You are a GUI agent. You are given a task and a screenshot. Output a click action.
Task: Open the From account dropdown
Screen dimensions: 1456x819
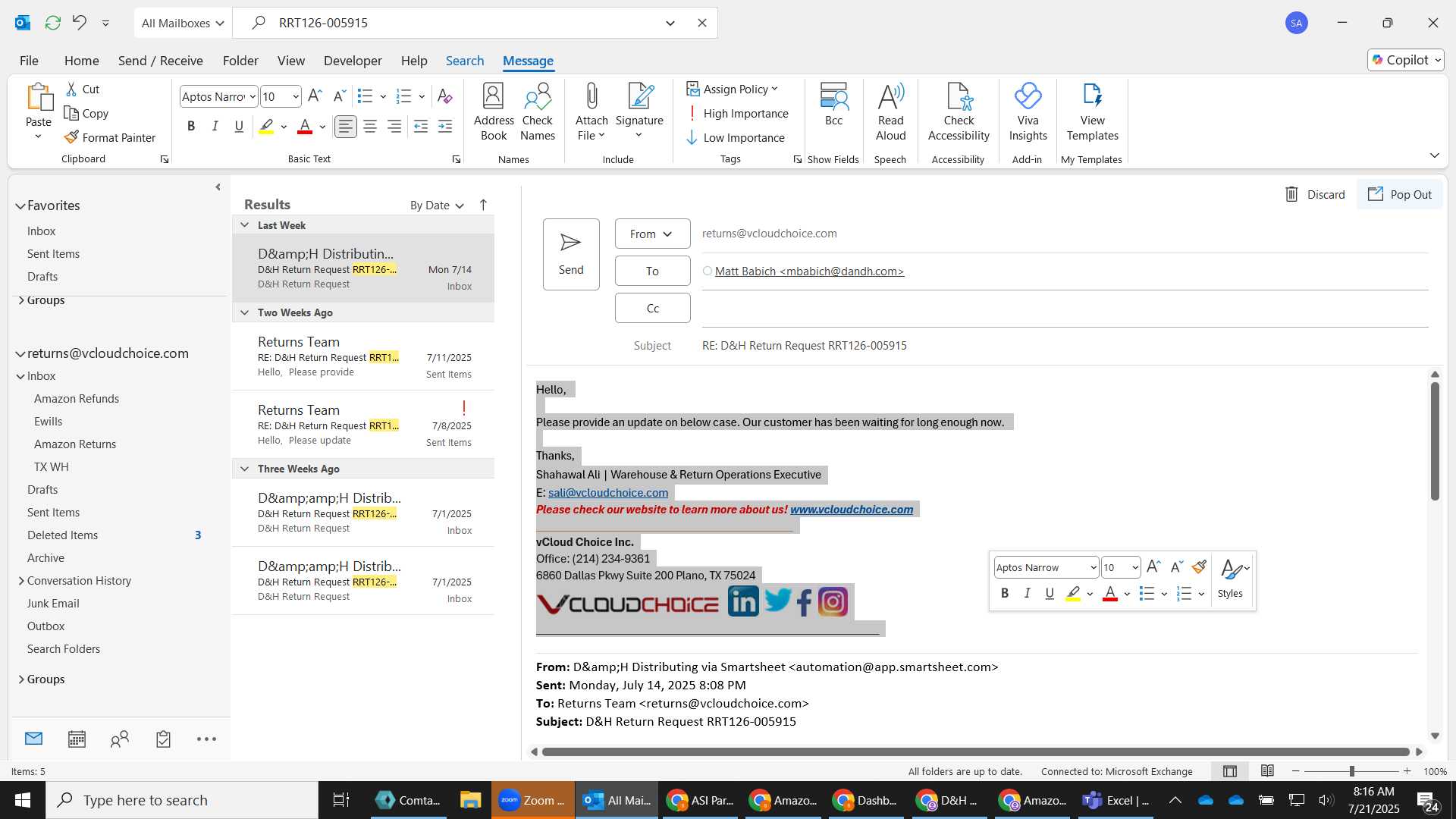(652, 234)
